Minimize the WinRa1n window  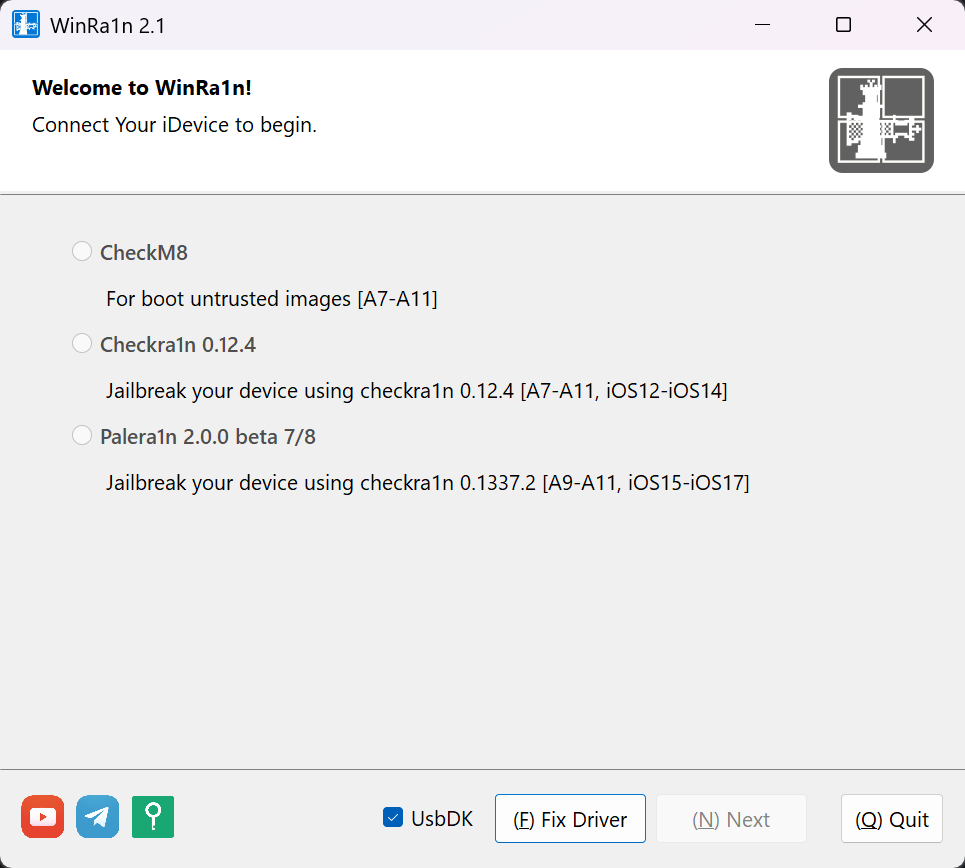[x=763, y=25]
